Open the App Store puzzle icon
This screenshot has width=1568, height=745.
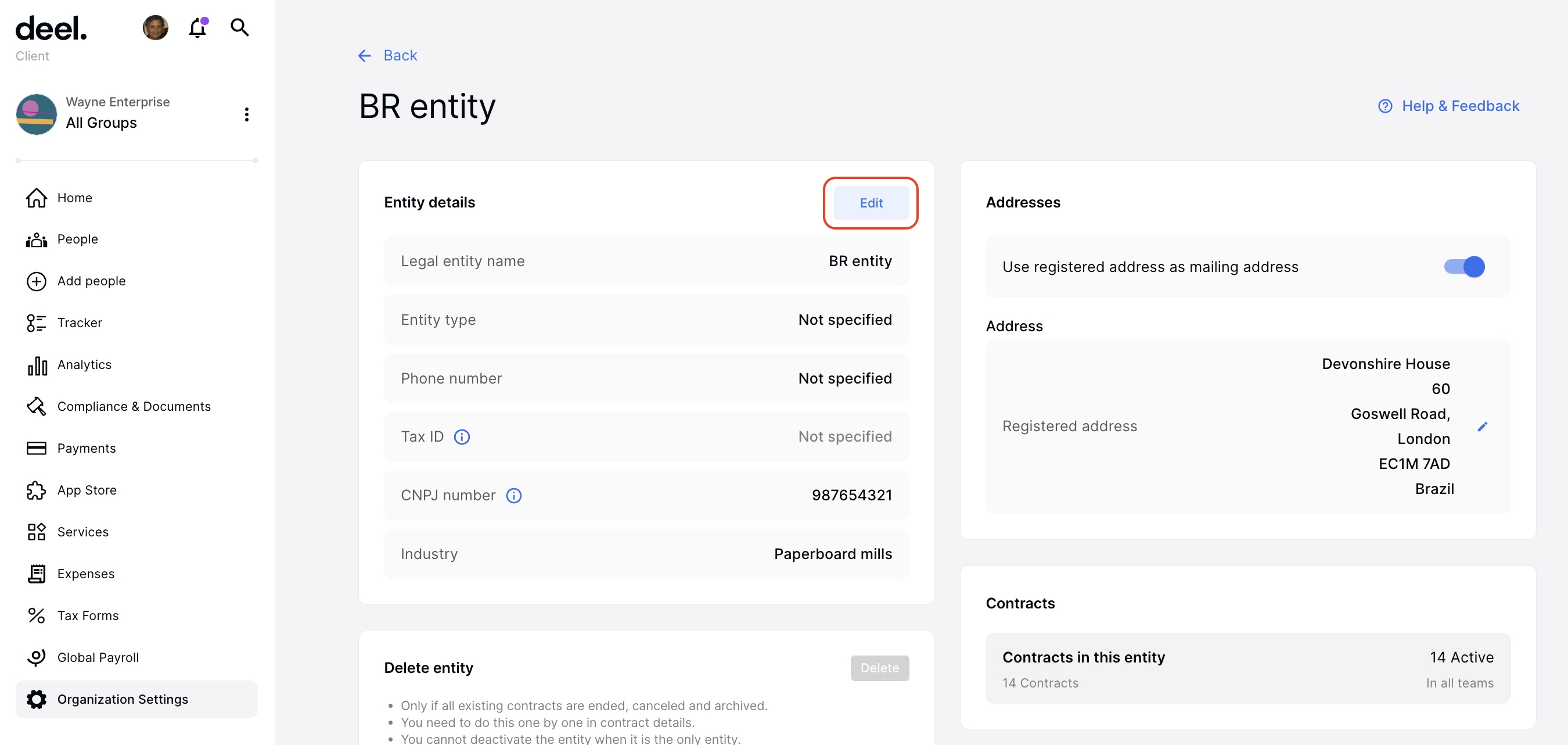pyautogui.click(x=36, y=490)
